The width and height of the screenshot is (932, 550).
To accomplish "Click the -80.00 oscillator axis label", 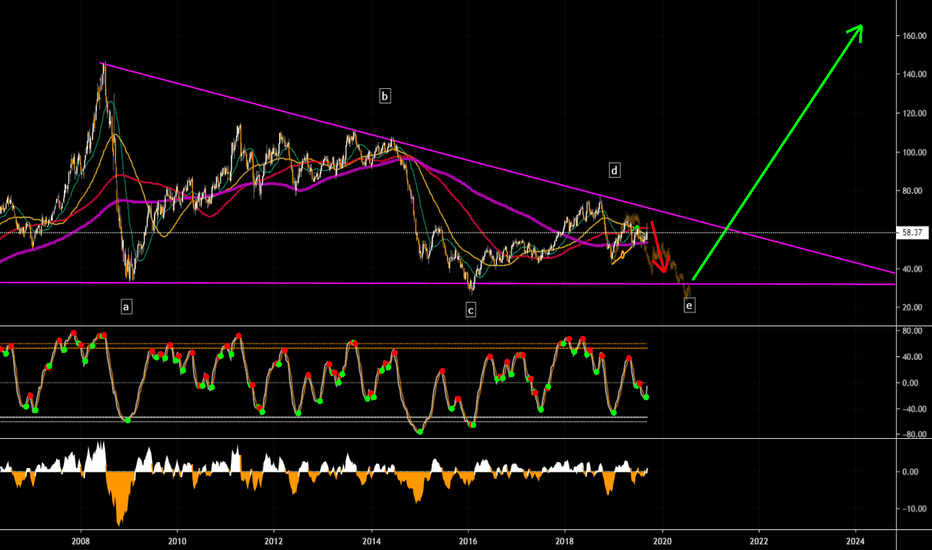I will click(914, 434).
